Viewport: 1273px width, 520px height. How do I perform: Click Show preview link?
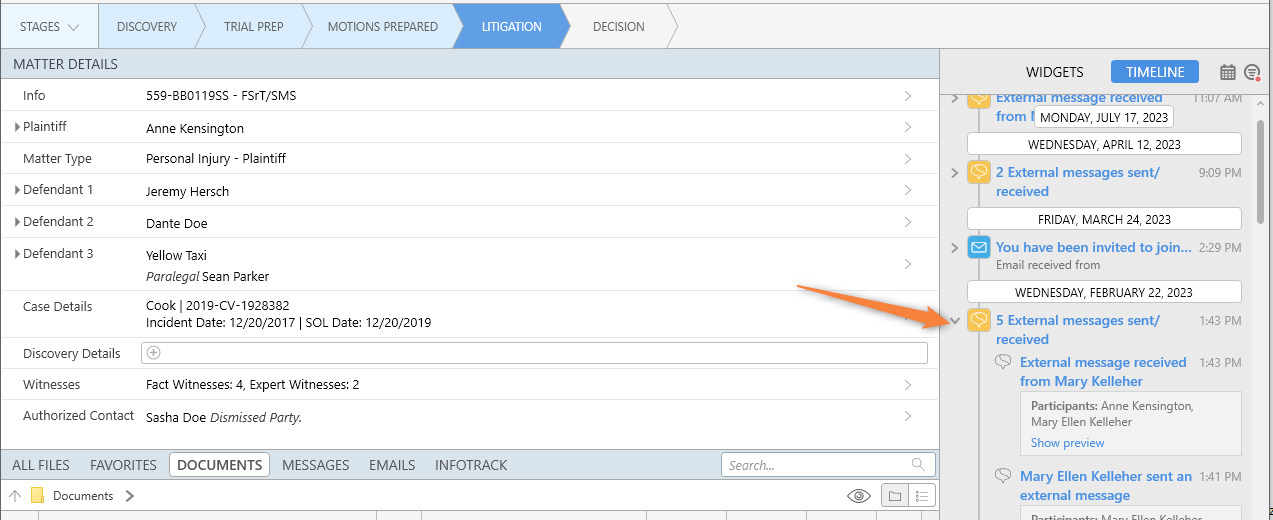(1068, 443)
